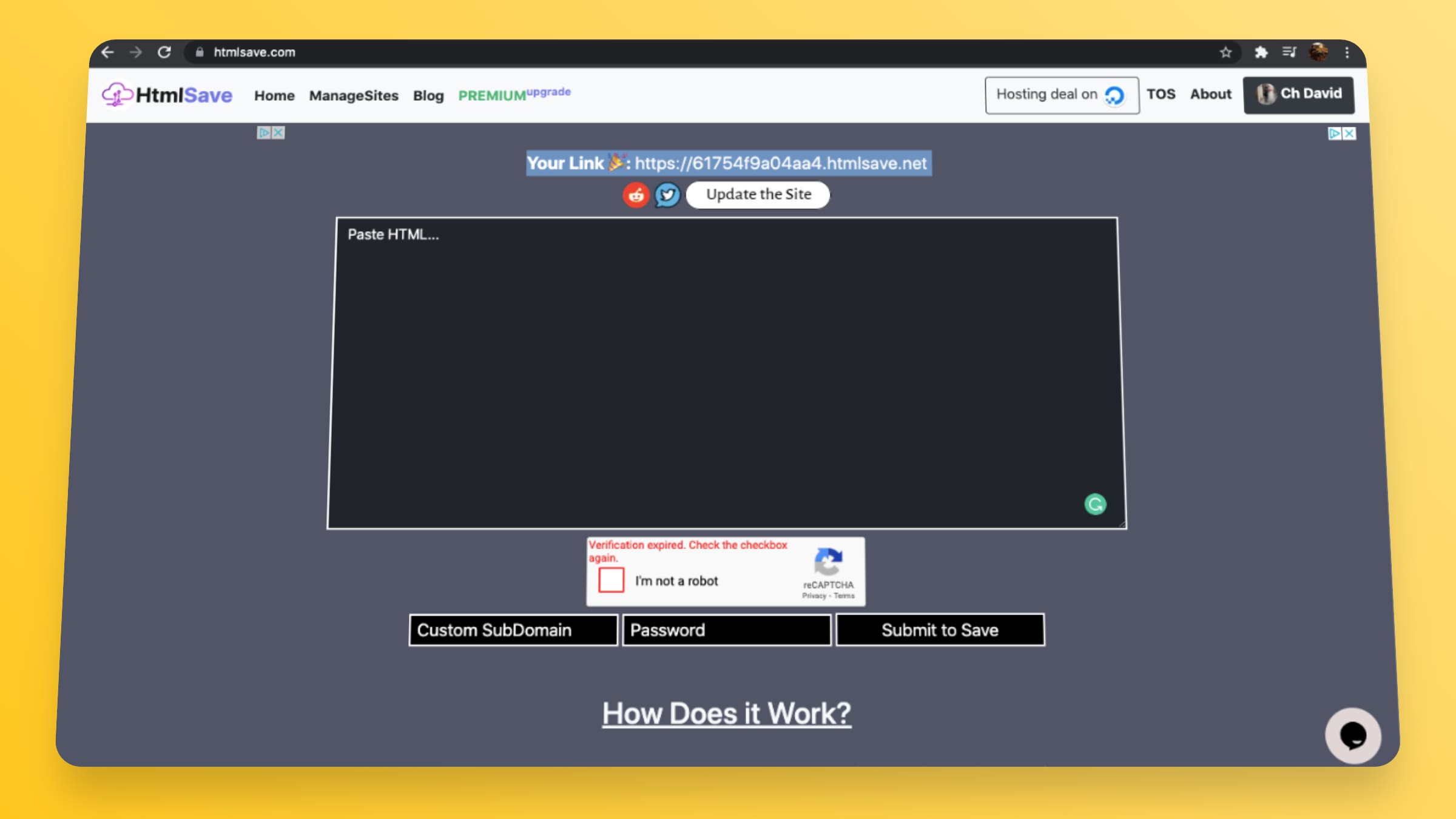Open the chat bubble widget
This screenshot has height=819, width=1456.
pyautogui.click(x=1353, y=736)
